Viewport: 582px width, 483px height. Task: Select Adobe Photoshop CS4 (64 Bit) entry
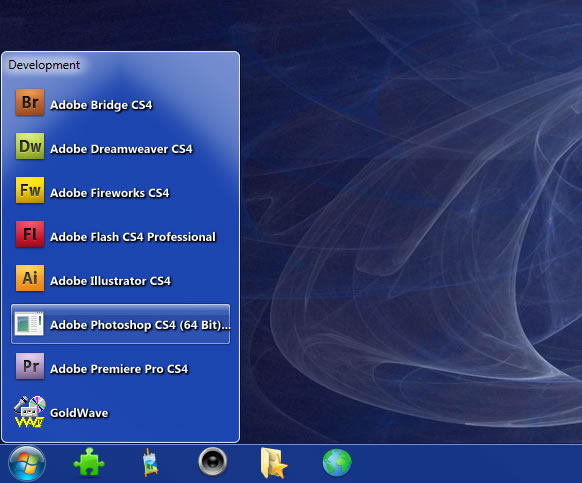pos(121,324)
